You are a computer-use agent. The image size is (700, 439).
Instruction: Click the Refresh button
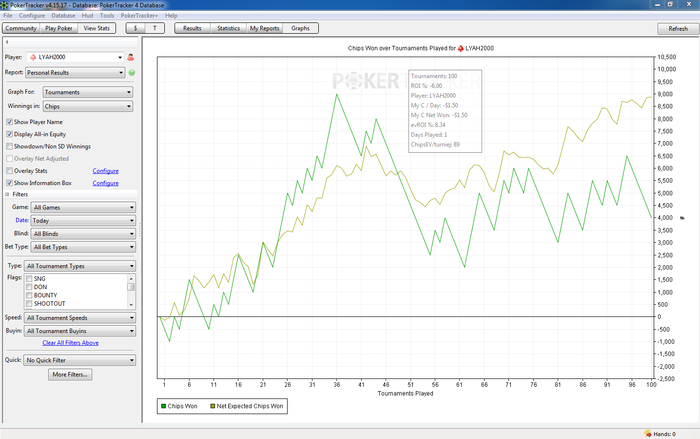point(677,29)
